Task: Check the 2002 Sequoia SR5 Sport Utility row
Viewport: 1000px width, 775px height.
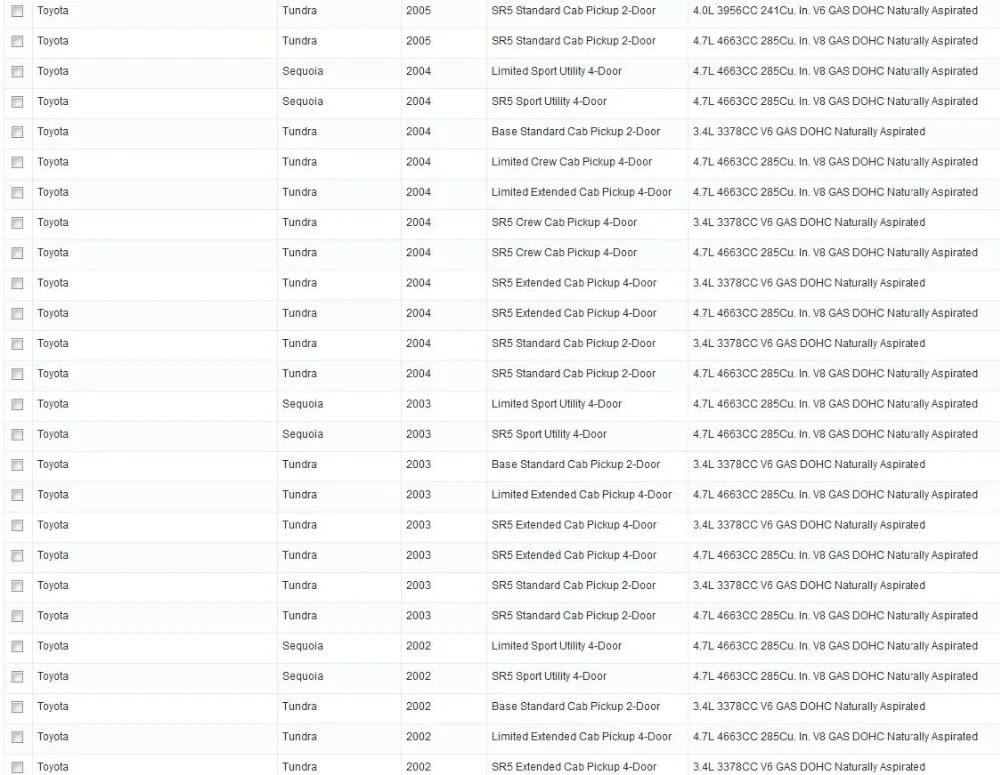Action: click(x=17, y=677)
